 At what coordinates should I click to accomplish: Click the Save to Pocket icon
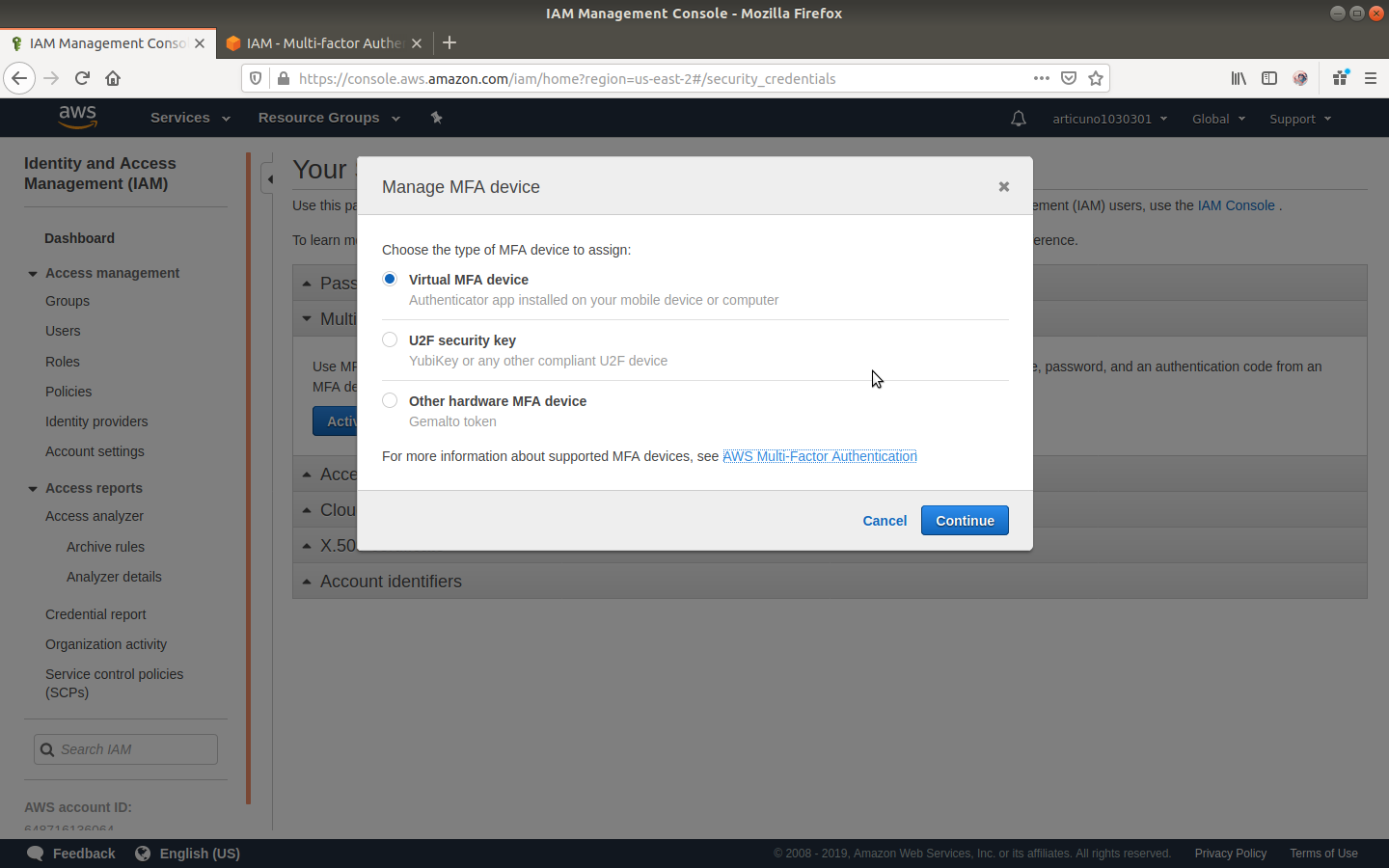[x=1069, y=78]
